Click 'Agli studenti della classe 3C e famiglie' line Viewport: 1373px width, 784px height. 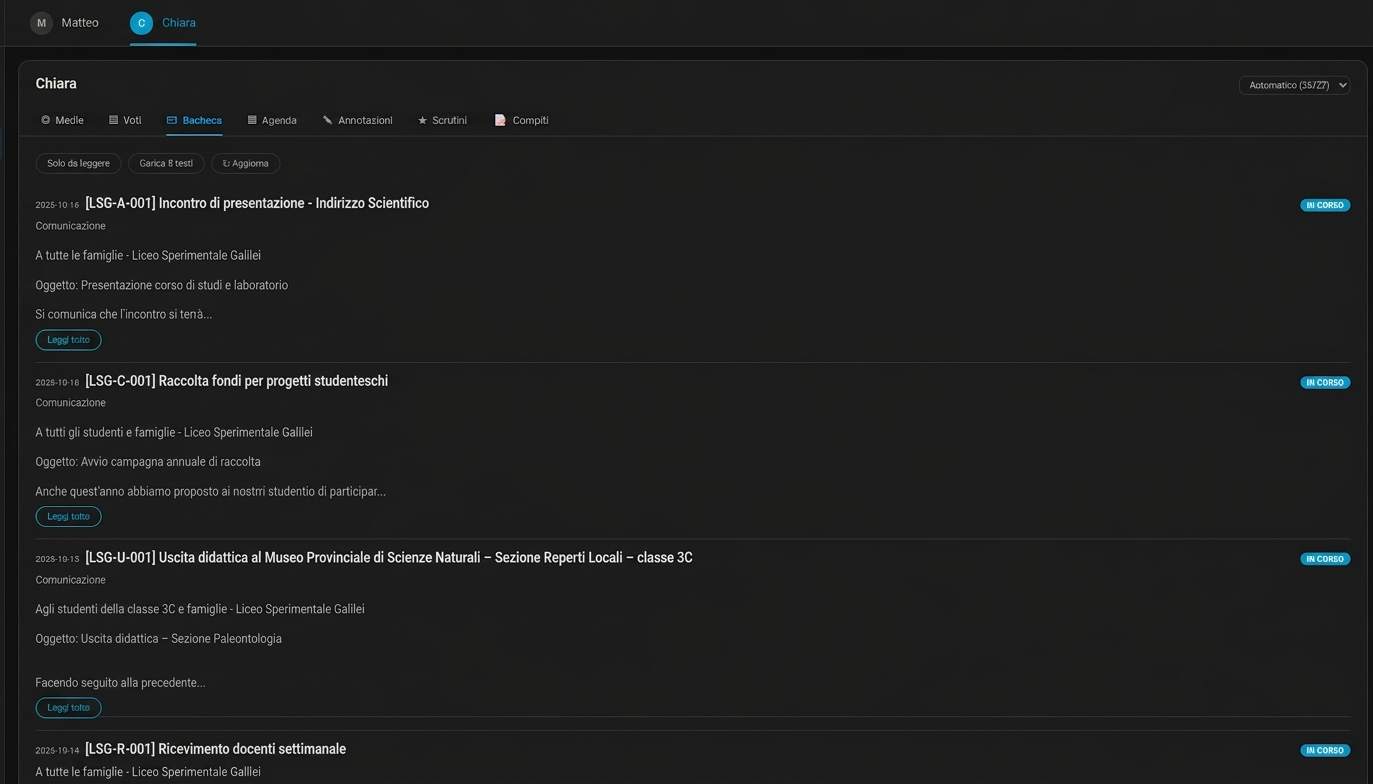(200, 609)
